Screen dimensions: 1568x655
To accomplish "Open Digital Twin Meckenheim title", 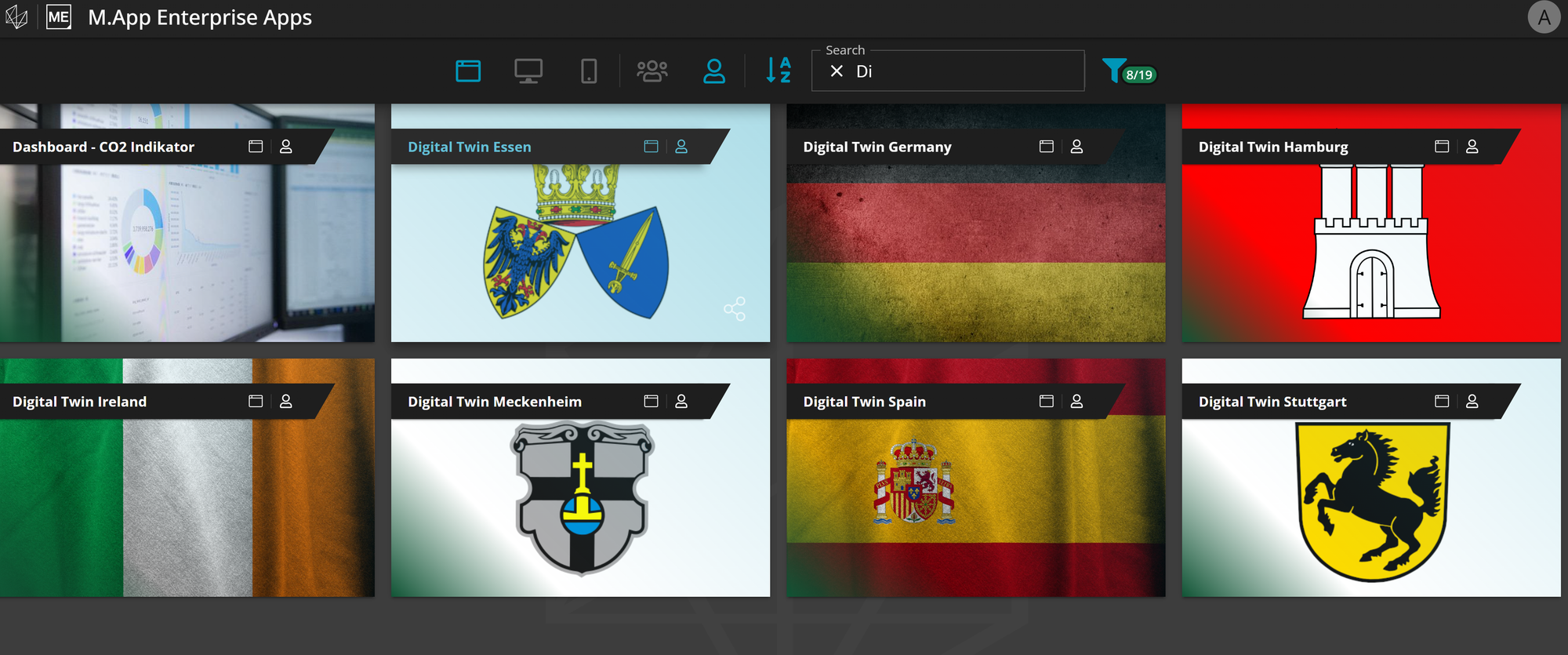I will click(495, 402).
